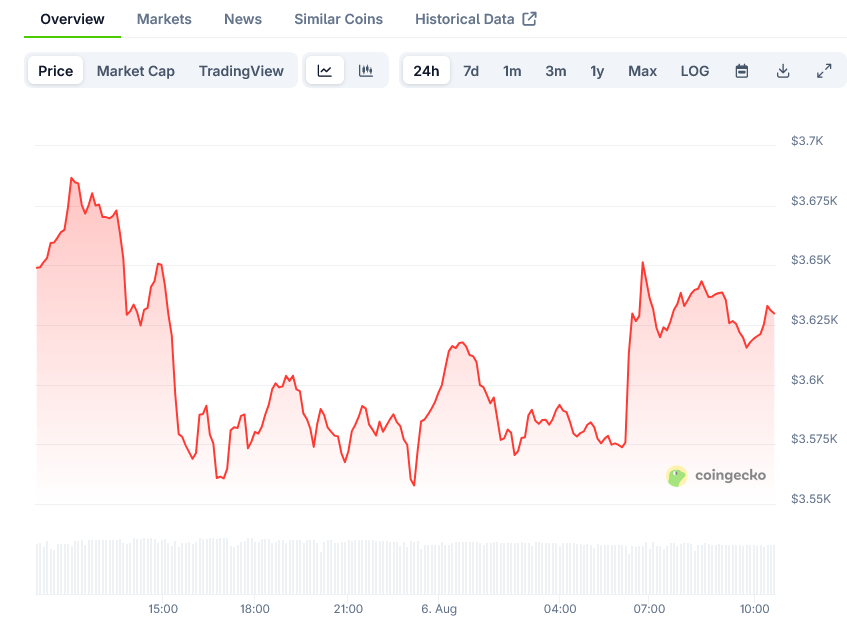
Task: Select the line chart icon
Action: (x=325, y=71)
